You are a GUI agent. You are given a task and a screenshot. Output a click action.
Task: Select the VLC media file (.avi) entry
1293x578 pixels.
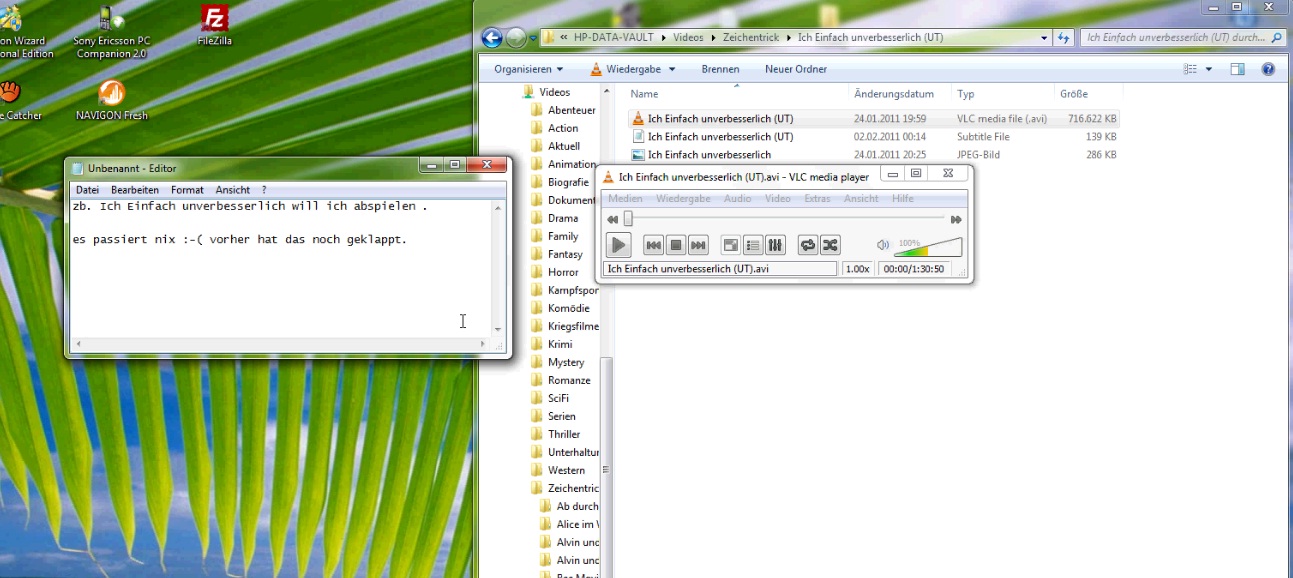(x=873, y=118)
